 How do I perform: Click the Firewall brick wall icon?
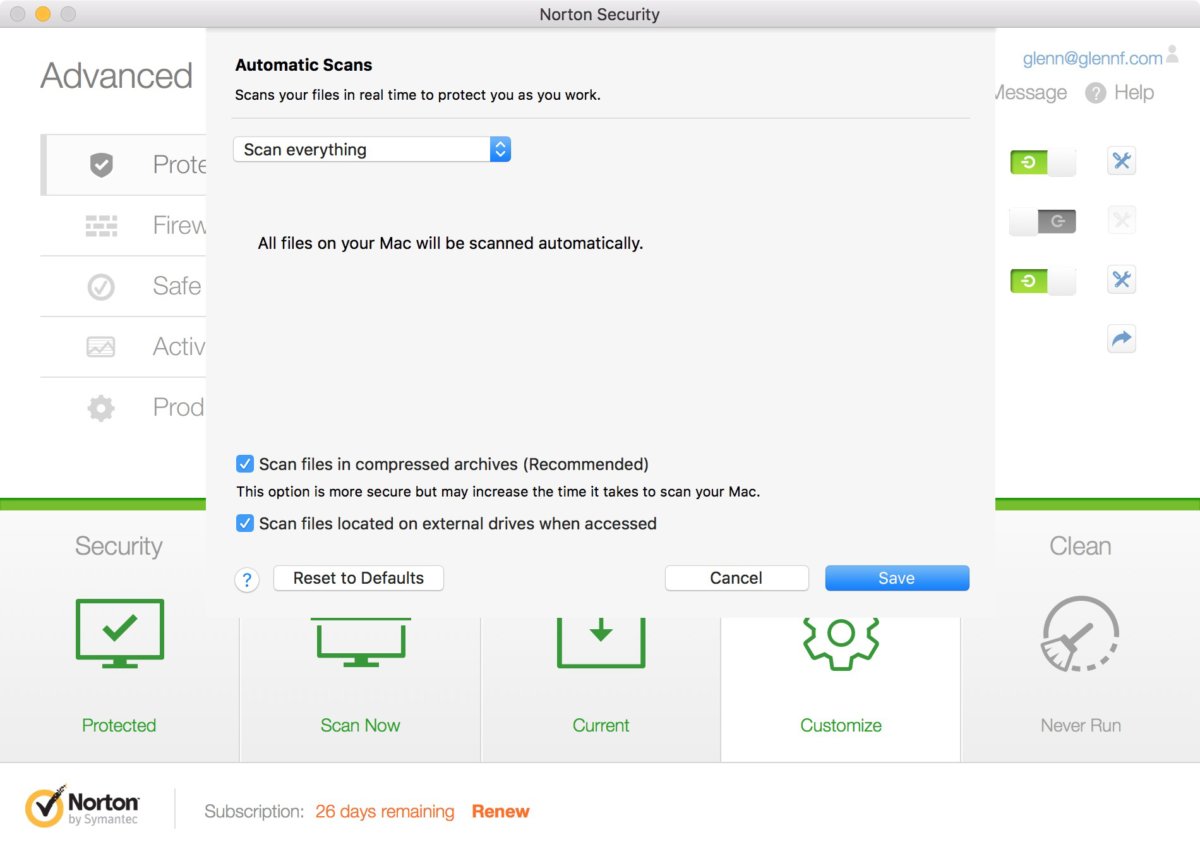click(101, 226)
